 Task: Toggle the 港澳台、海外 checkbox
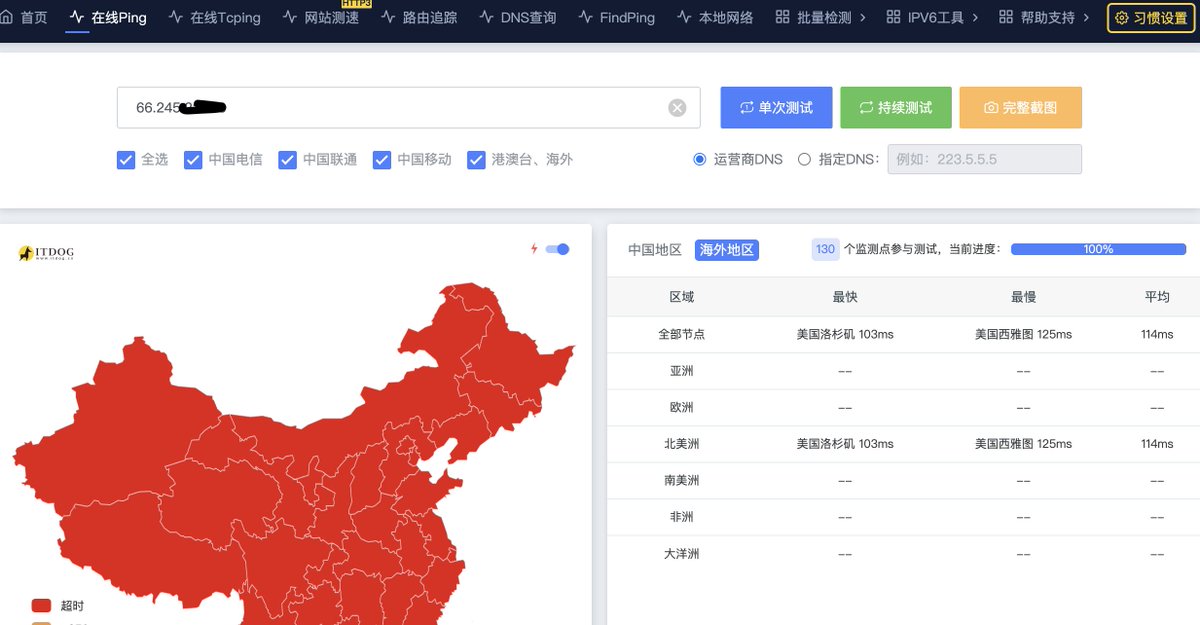click(x=476, y=160)
